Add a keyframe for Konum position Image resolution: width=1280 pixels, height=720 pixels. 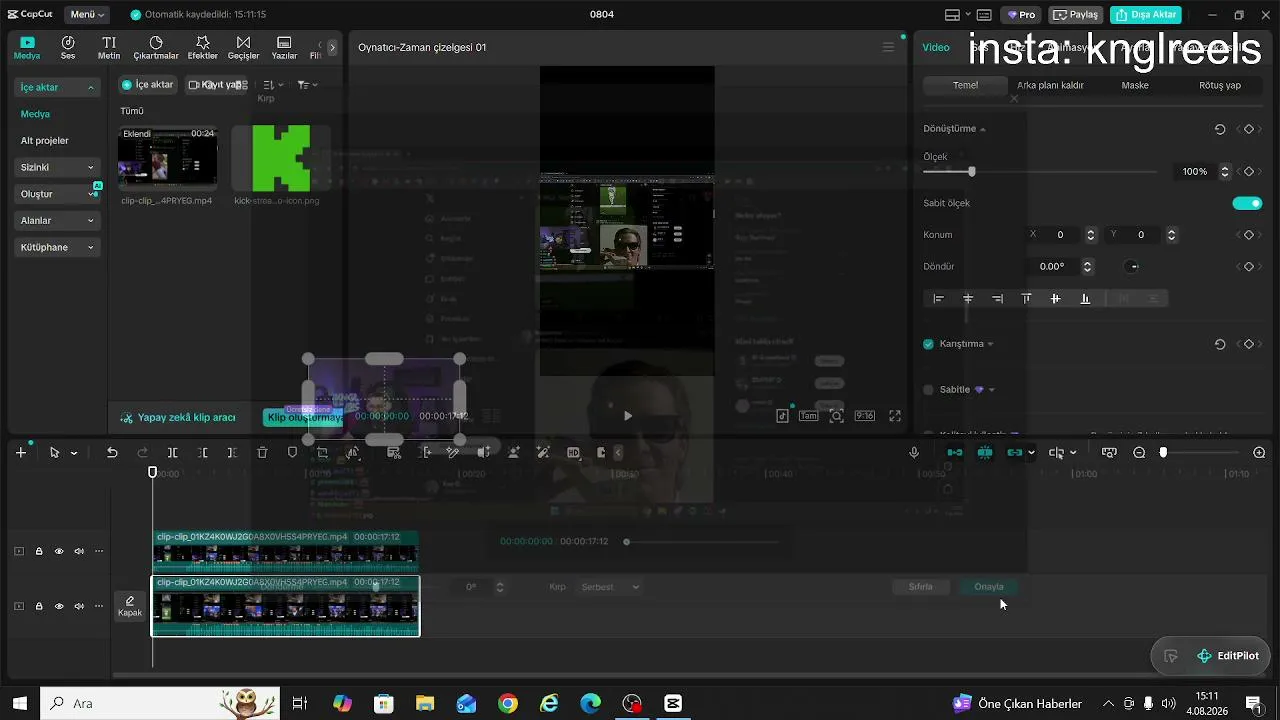[x=1248, y=235]
